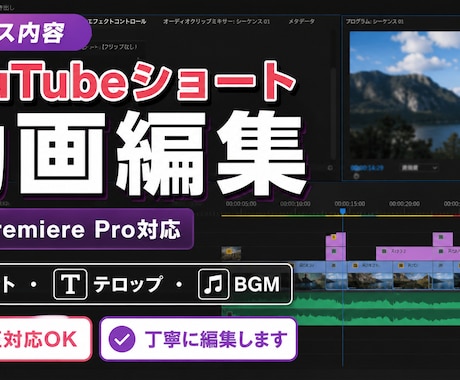460x380 pixels.
Task: Click the boxed T telop icon
Action: tap(70, 284)
